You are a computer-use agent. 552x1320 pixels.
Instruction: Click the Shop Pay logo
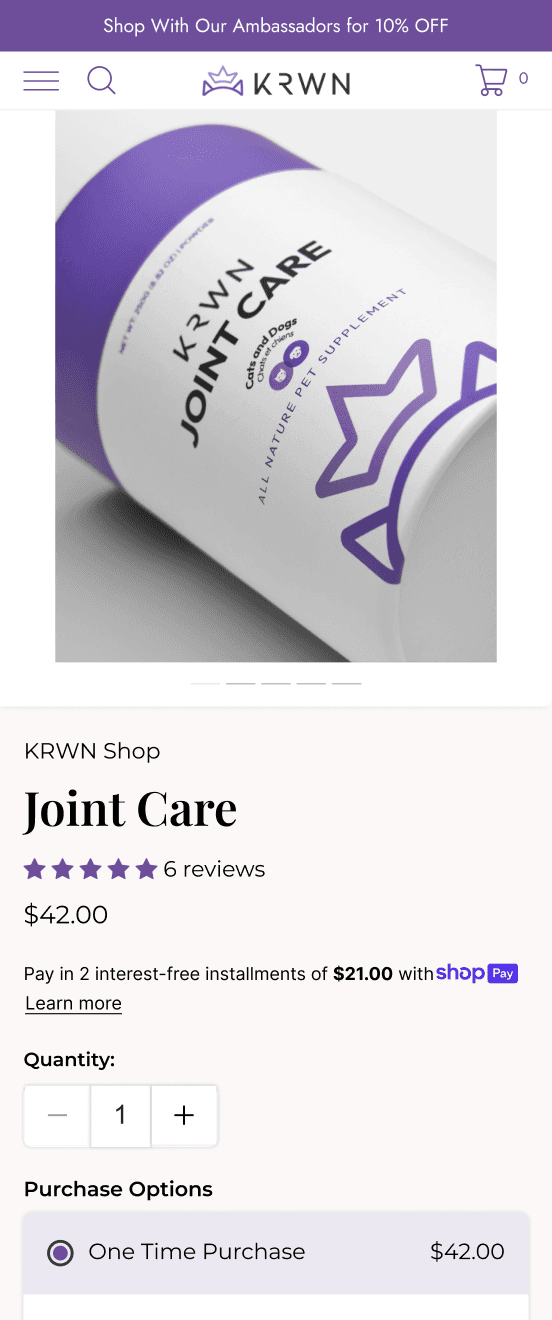pos(477,973)
